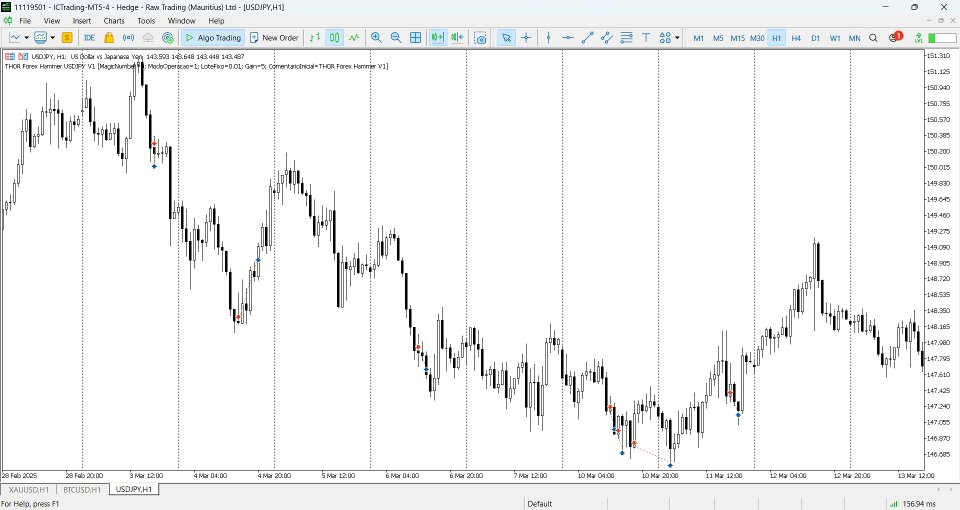Open the VPS cloud icon
960x510 pixels.
click(148, 38)
